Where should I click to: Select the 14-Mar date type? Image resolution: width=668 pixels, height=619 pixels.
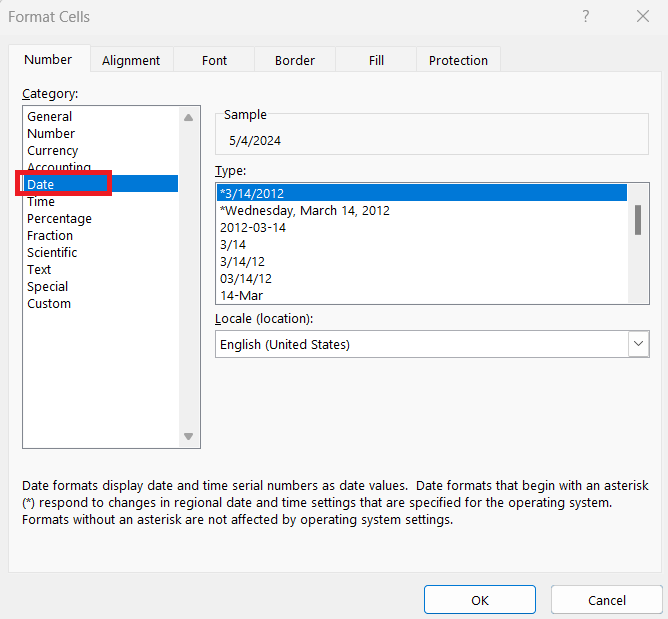(x=422, y=295)
